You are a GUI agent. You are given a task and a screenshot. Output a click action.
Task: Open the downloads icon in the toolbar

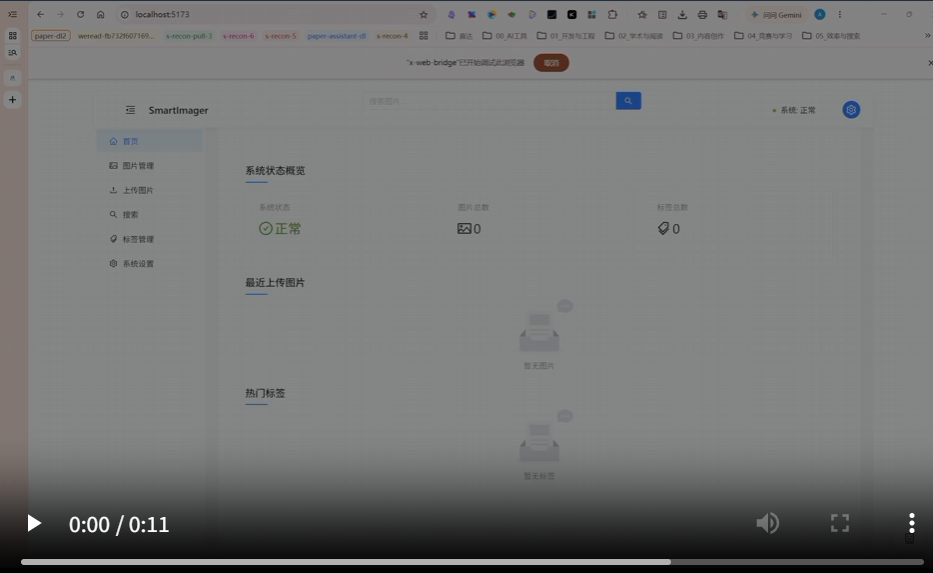point(682,14)
